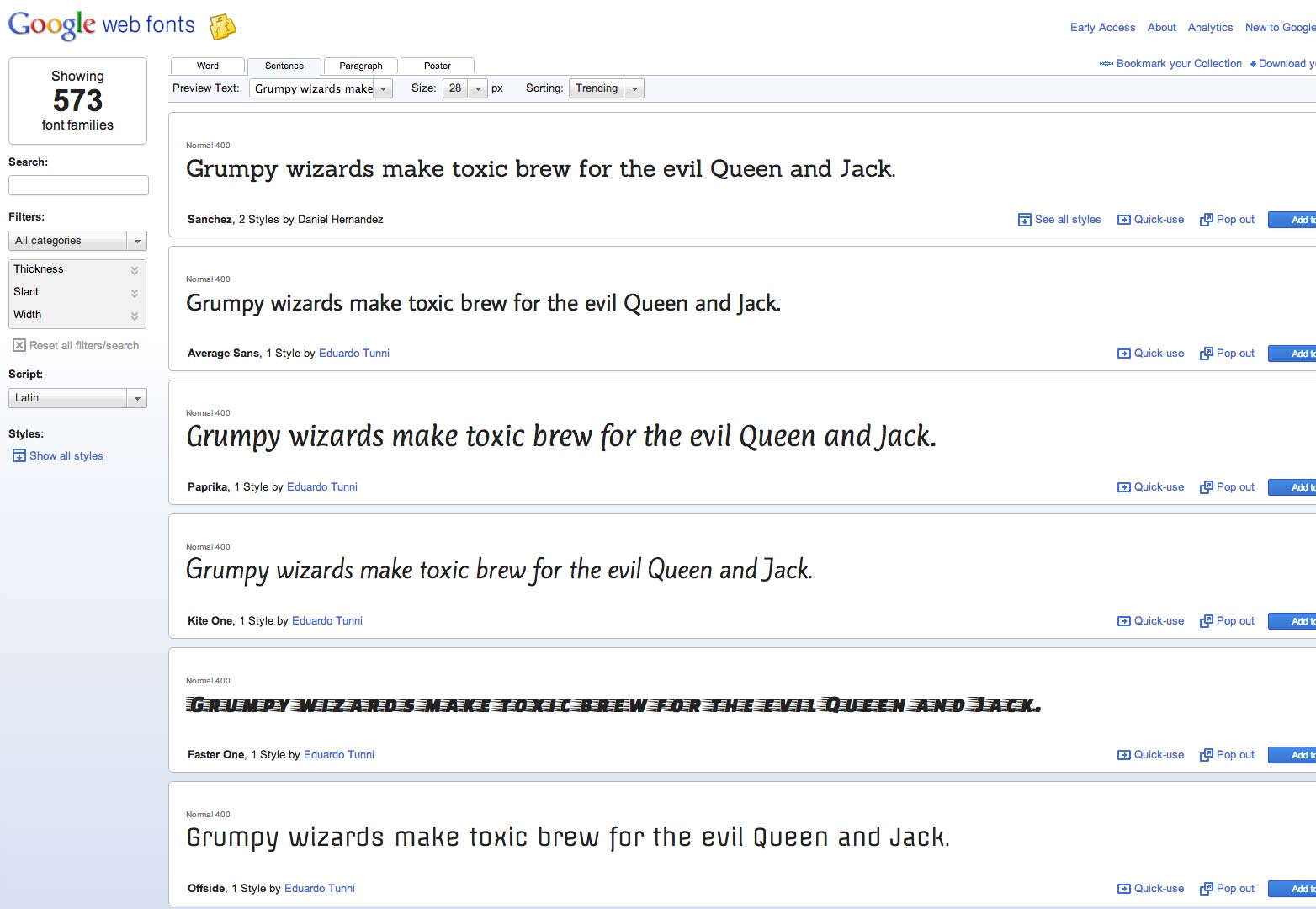
Task: Add Faster One to collection
Action: pyautogui.click(x=1292, y=755)
